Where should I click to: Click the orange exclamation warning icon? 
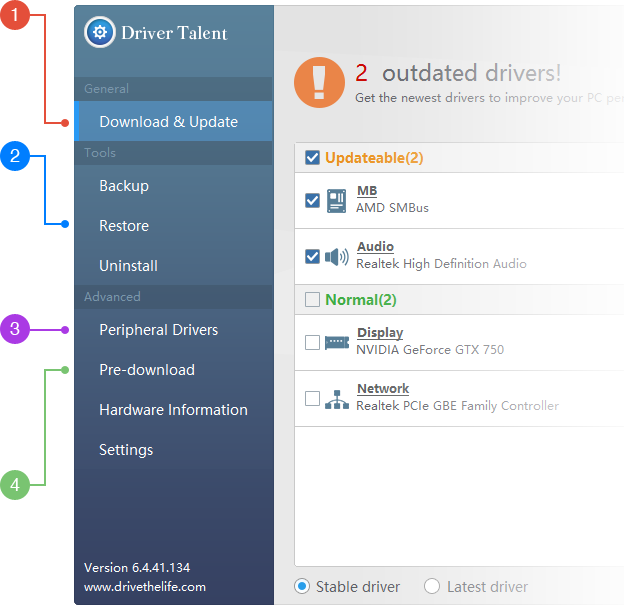pos(319,82)
